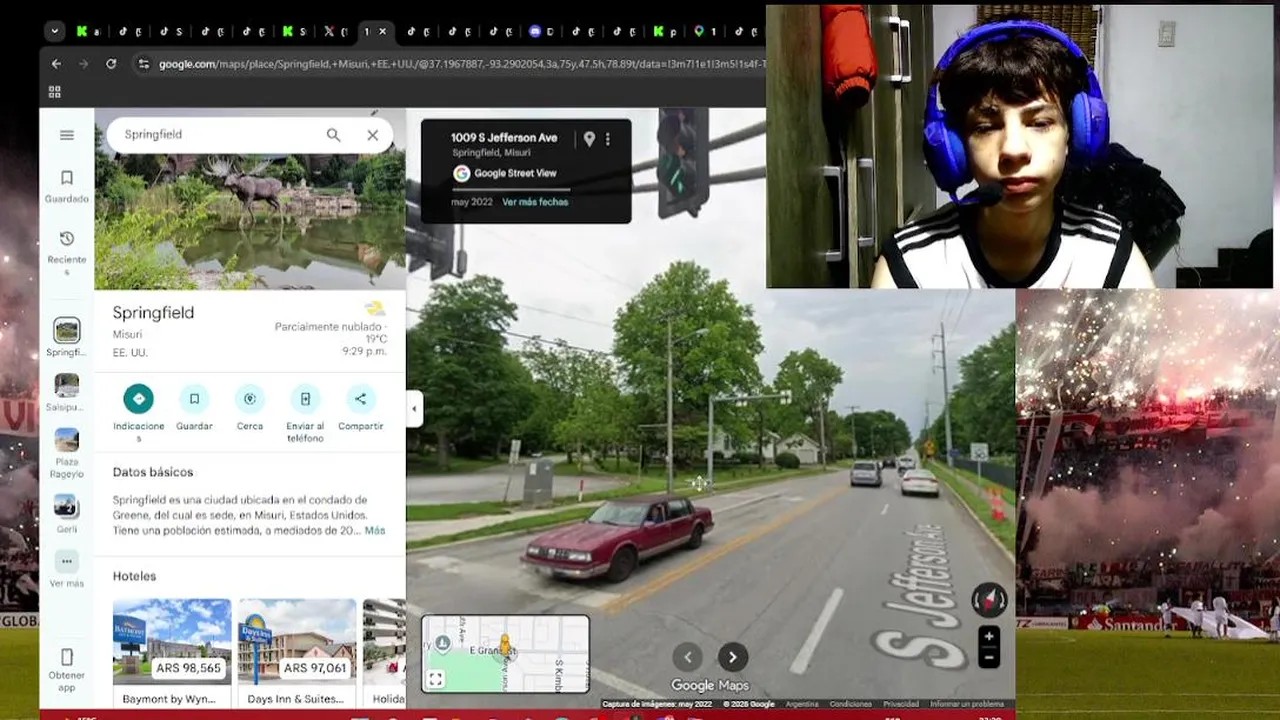The height and width of the screenshot is (720, 1280).
Task: Open the Guardado saved places panel
Action: pyautogui.click(x=67, y=185)
